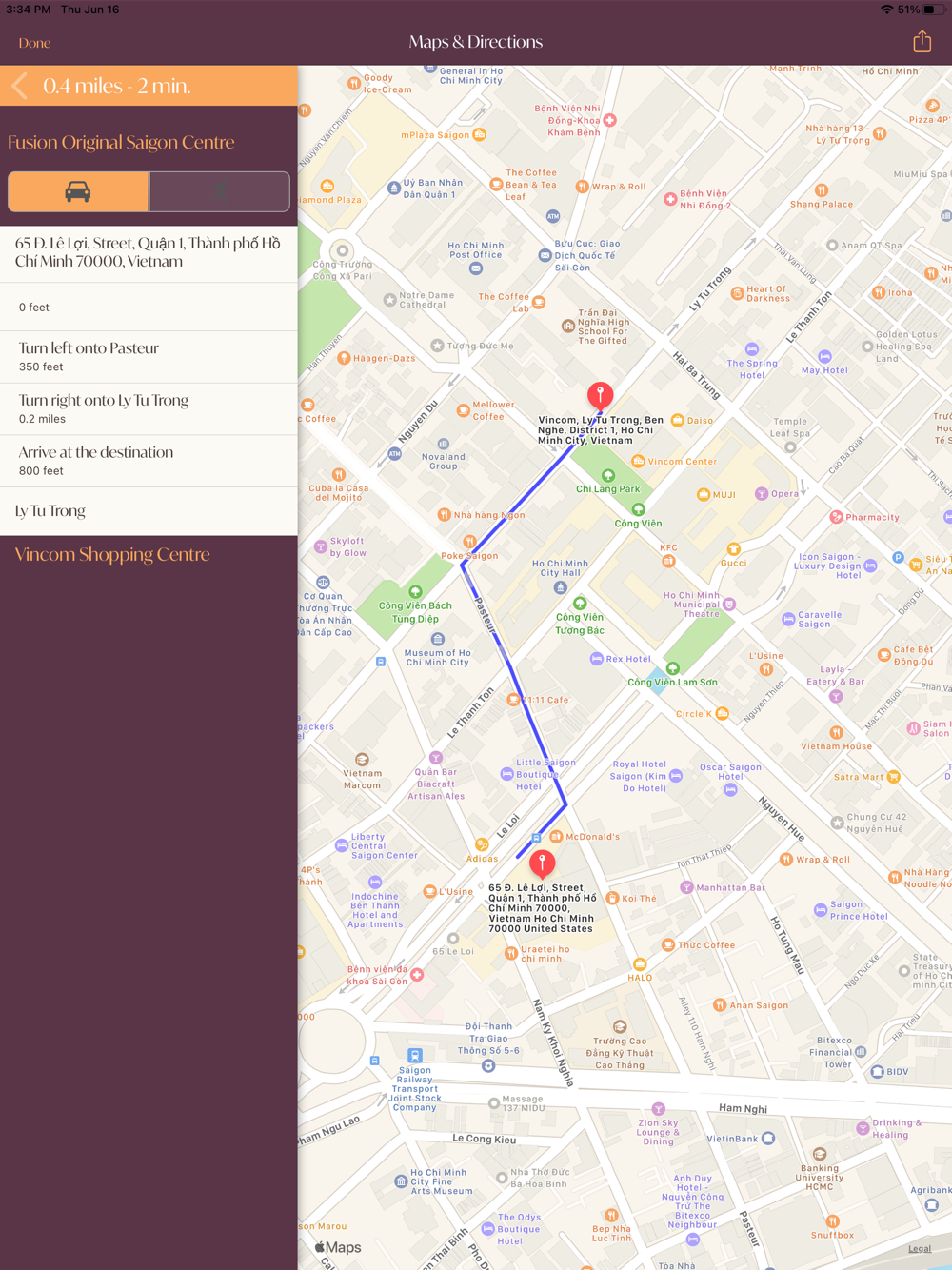Image resolution: width=952 pixels, height=1270 pixels.
Task: Tap the Poke Saigon icon
Action: 469,542
